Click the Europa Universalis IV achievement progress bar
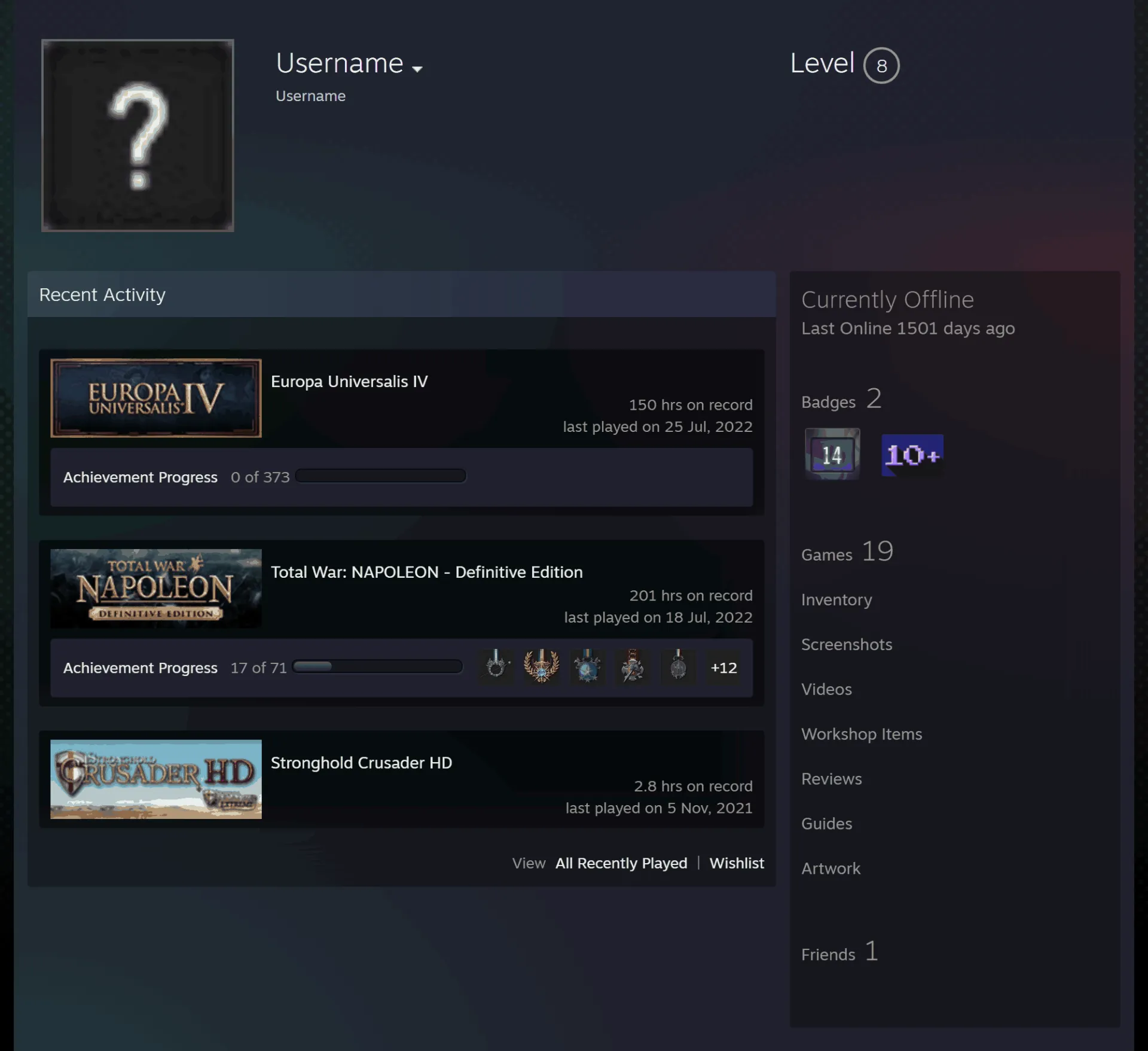1148x1051 pixels. [381, 476]
